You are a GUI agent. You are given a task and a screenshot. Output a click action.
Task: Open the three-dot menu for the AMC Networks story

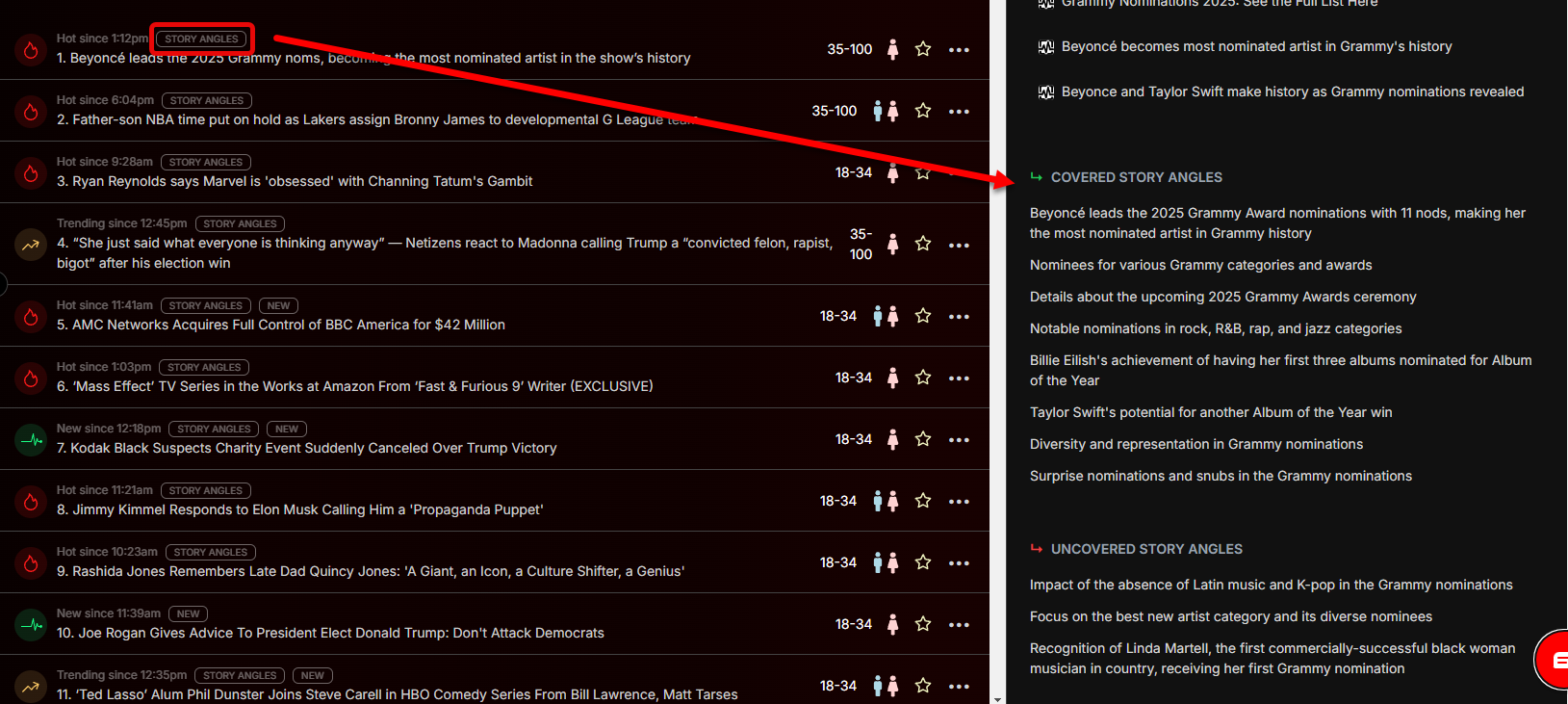pyautogui.click(x=959, y=317)
